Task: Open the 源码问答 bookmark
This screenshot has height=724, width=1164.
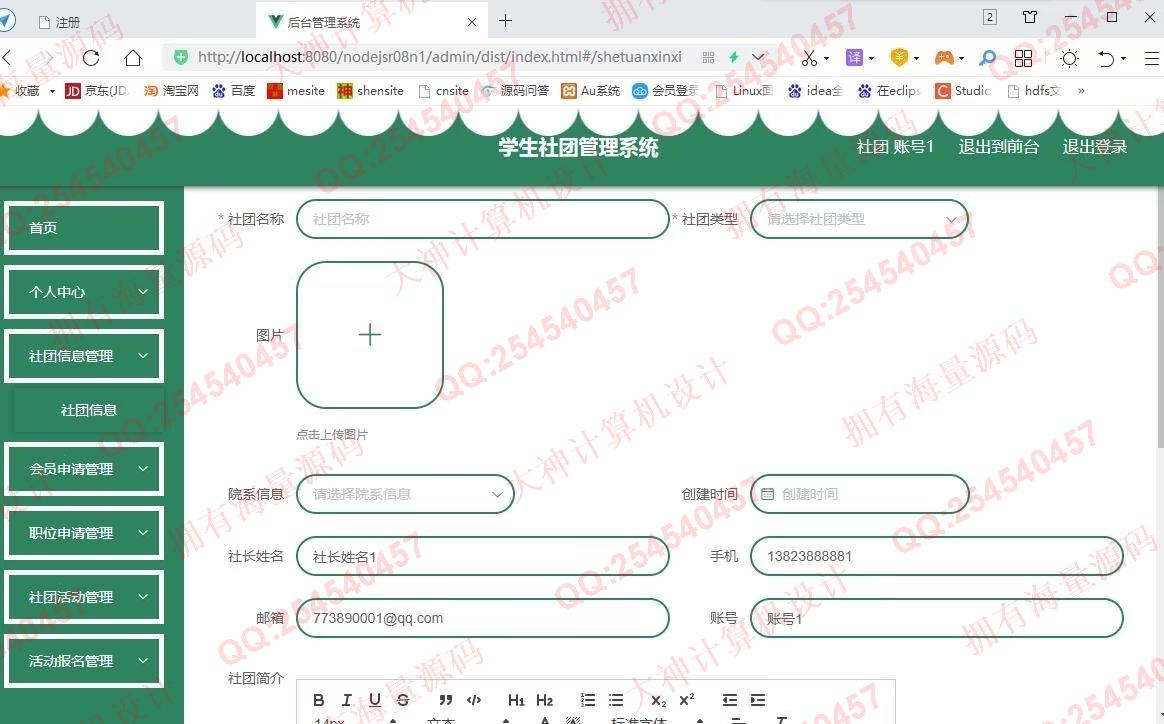Action: coord(515,91)
